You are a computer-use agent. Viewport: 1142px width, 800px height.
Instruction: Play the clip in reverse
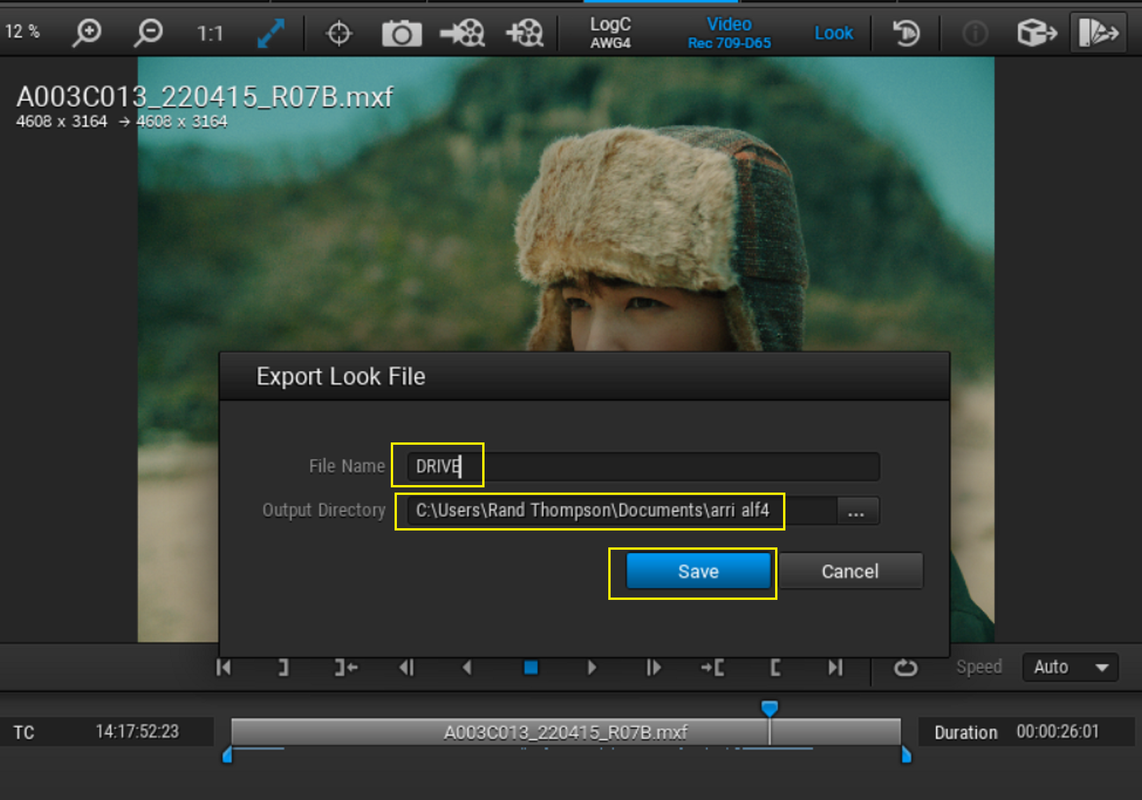coord(467,667)
